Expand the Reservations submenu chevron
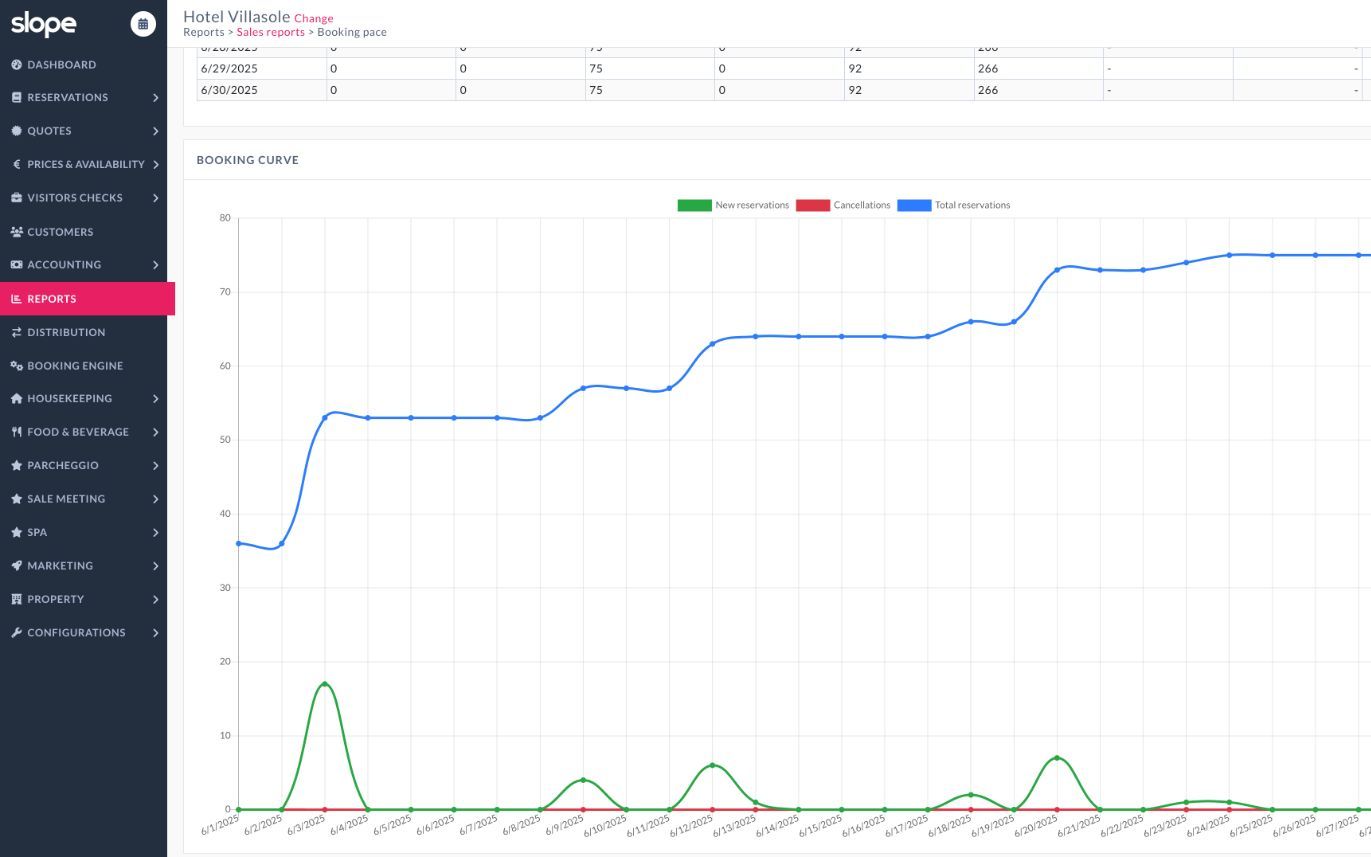Image resolution: width=1371 pixels, height=857 pixels. (156, 98)
